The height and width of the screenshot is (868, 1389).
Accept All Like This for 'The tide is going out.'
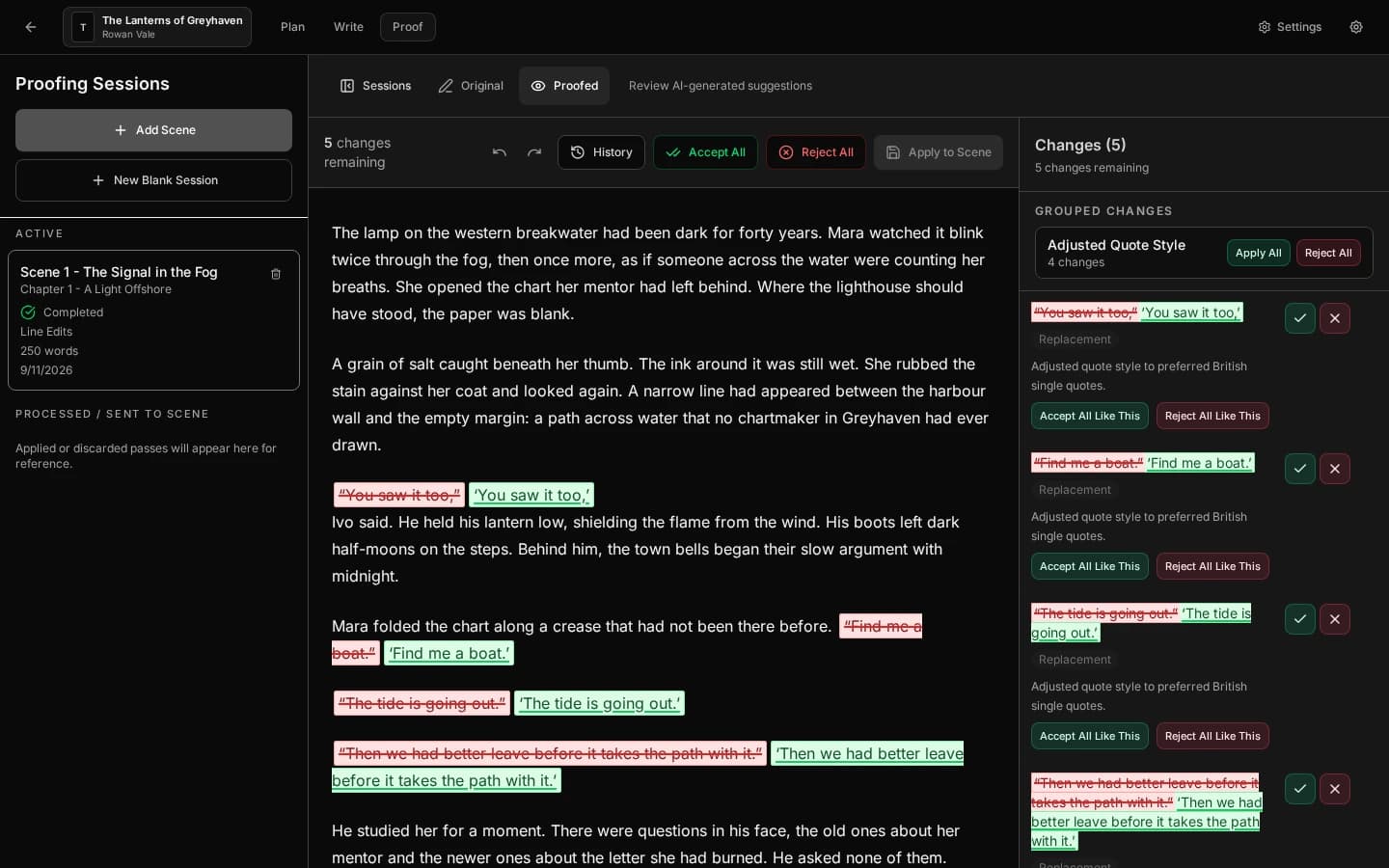pos(1090,736)
